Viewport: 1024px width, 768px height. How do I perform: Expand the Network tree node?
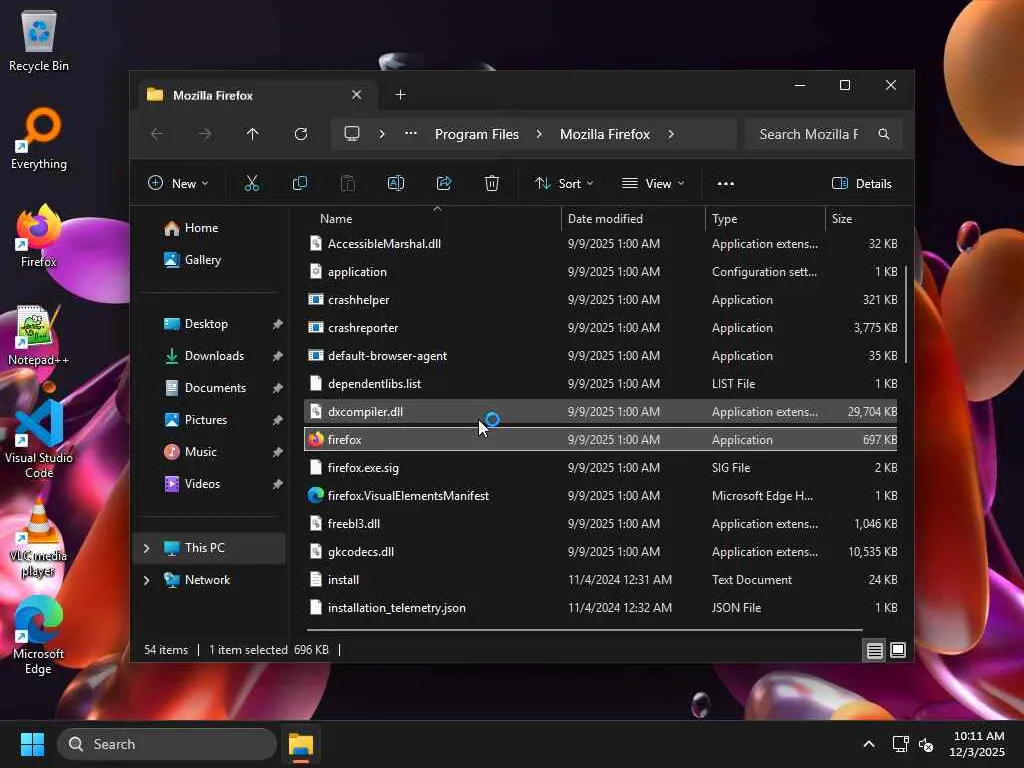(146, 581)
